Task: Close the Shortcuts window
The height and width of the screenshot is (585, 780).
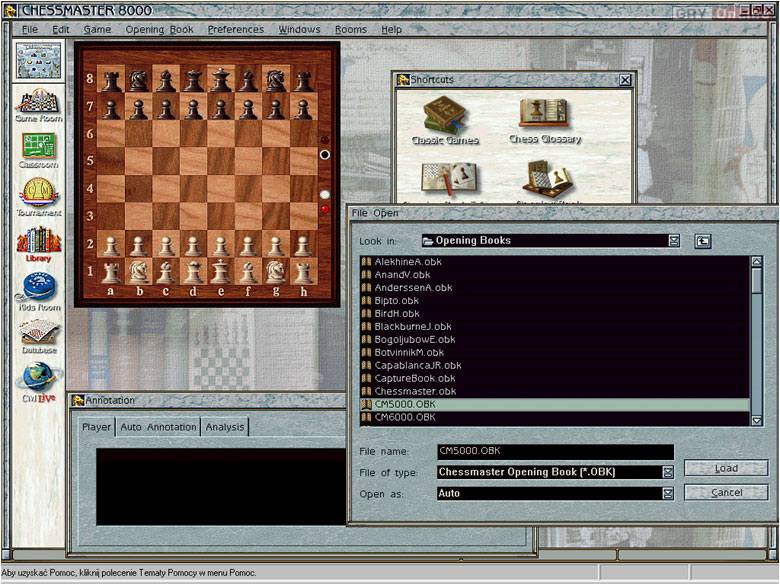Action: click(x=625, y=80)
